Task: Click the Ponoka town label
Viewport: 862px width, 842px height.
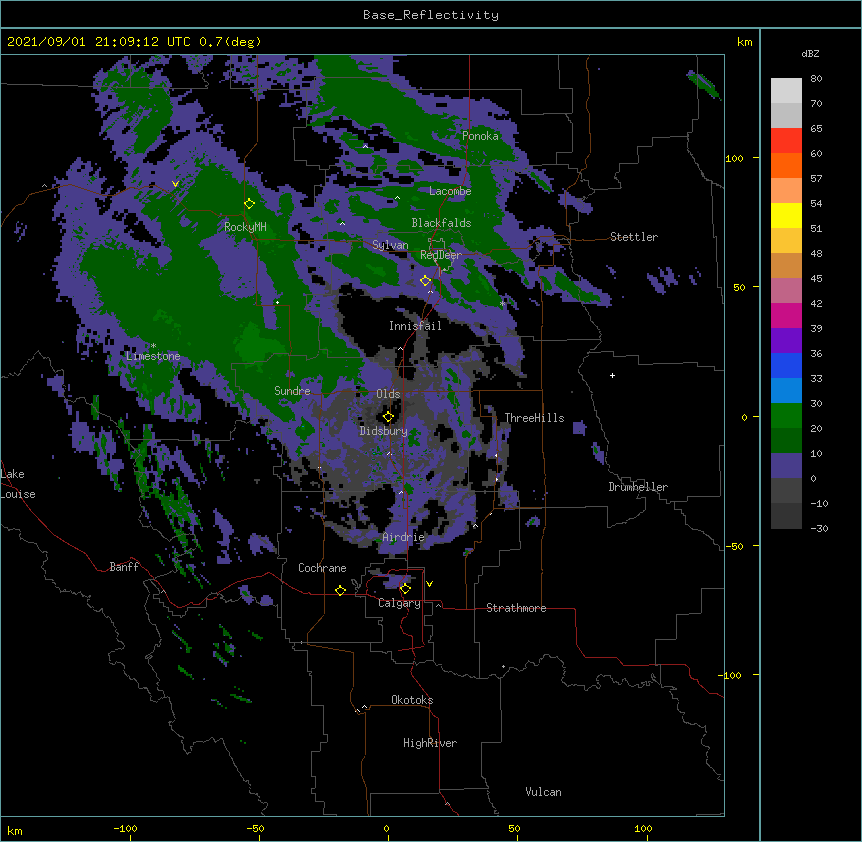Action: [x=480, y=136]
